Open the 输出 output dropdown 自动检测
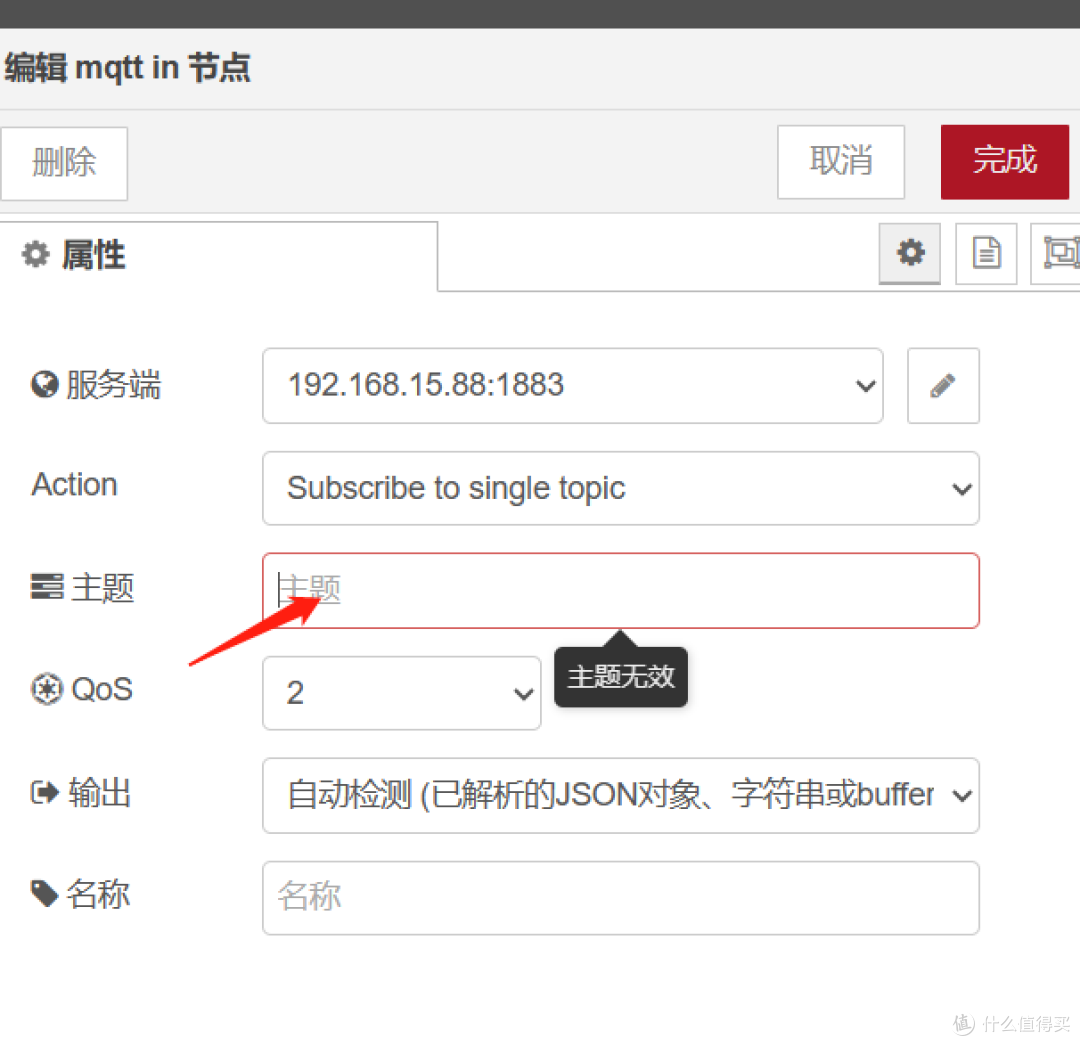Viewport: 1080px width, 1046px height. [x=621, y=795]
